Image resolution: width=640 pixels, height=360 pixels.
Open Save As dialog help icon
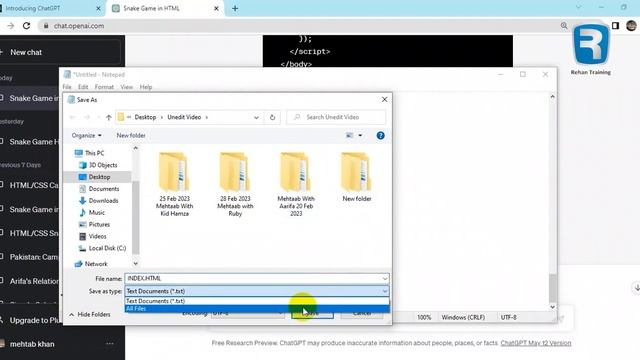tap(380, 136)
